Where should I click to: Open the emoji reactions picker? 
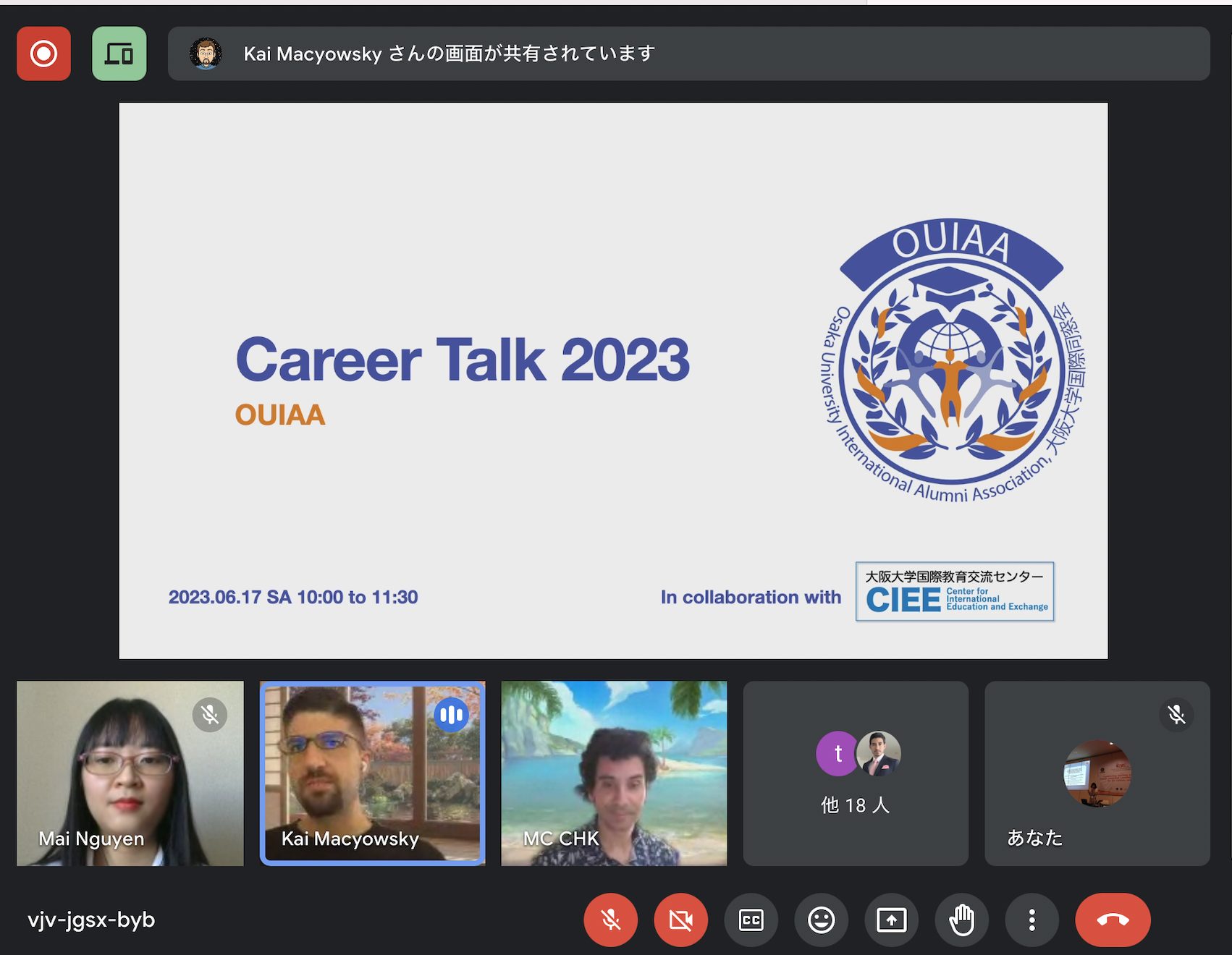(821, 920)
